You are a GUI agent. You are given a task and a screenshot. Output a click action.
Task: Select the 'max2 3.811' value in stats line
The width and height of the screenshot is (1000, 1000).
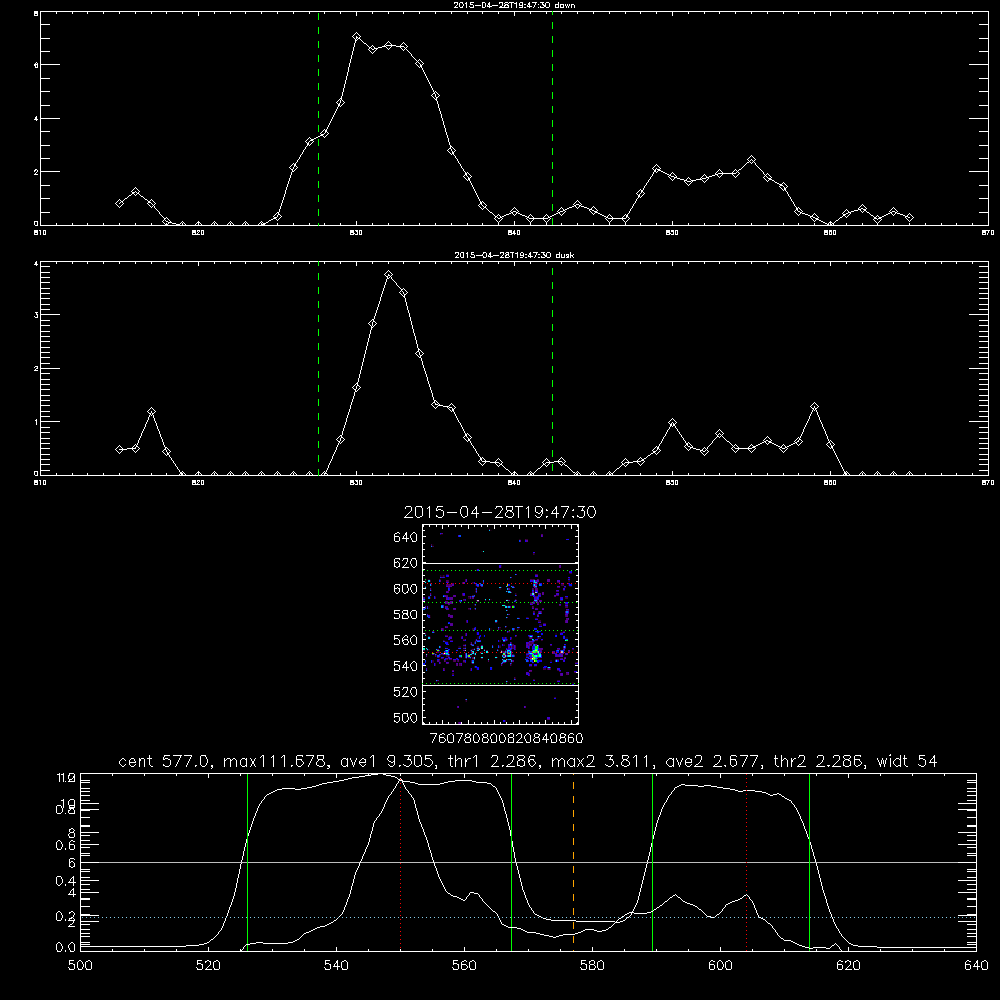601,761
